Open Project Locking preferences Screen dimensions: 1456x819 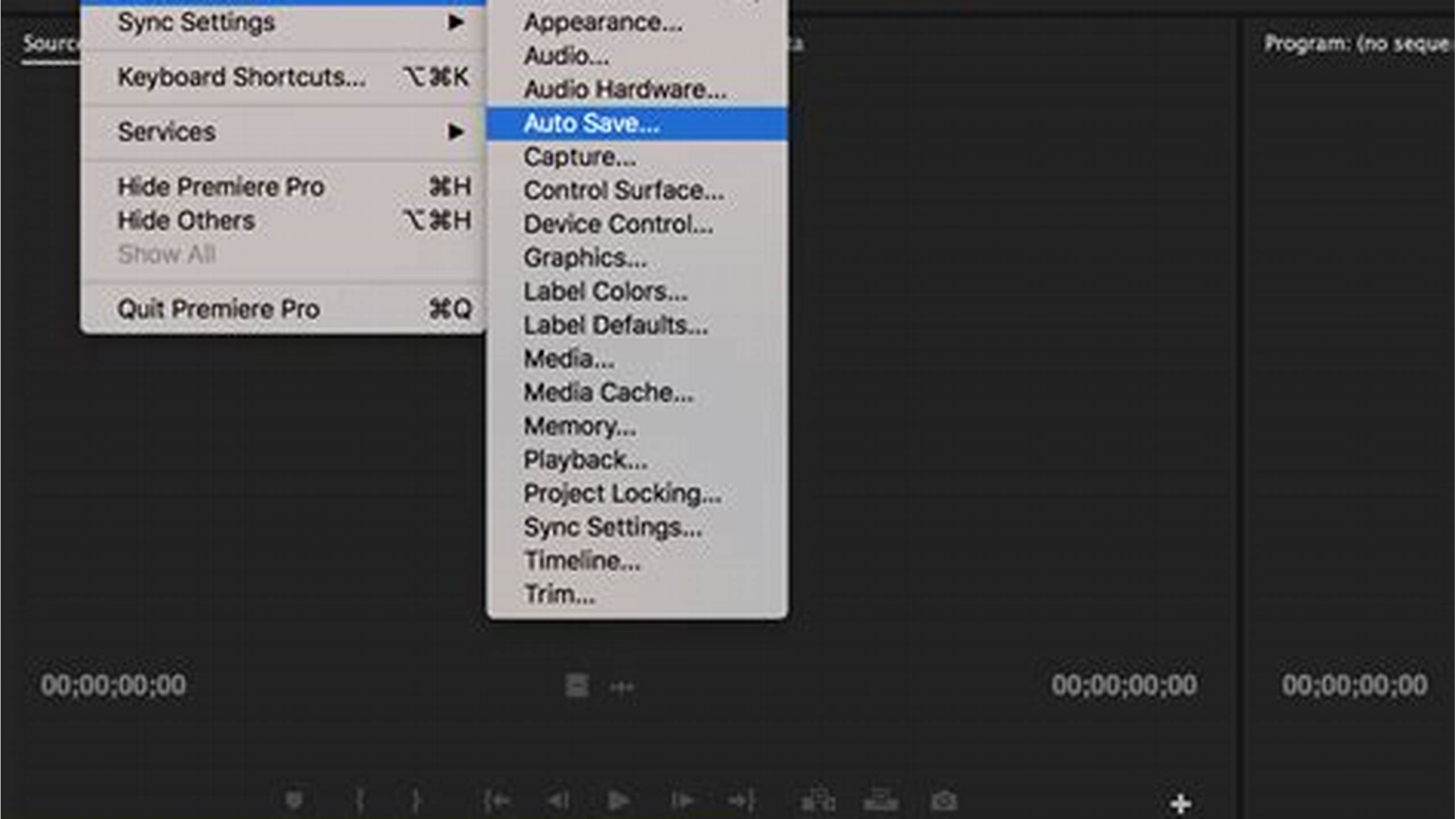click(x=638, y=494)
